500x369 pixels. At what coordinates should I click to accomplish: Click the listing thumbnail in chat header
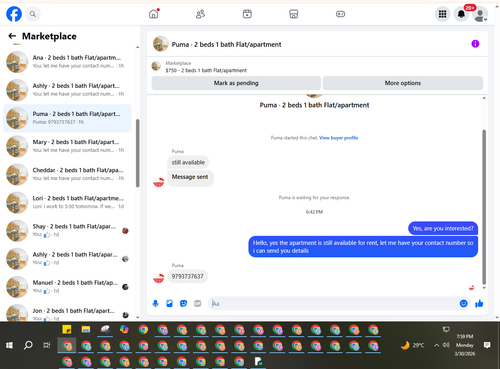tap(161, 44)
